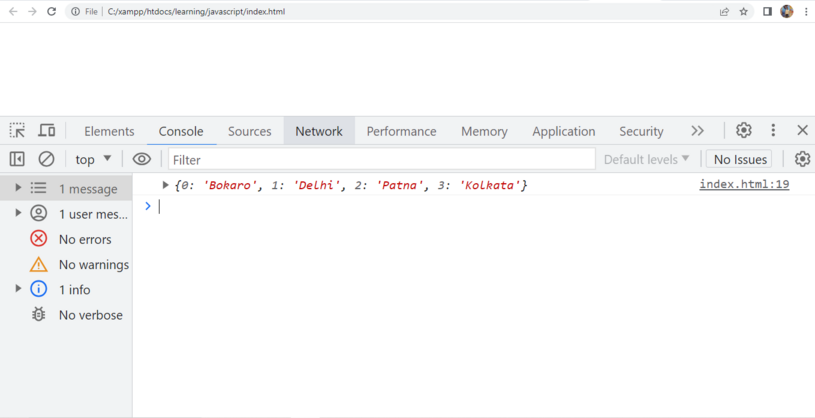Expand the 1 message sidebar group

click(x=18, y=188)
